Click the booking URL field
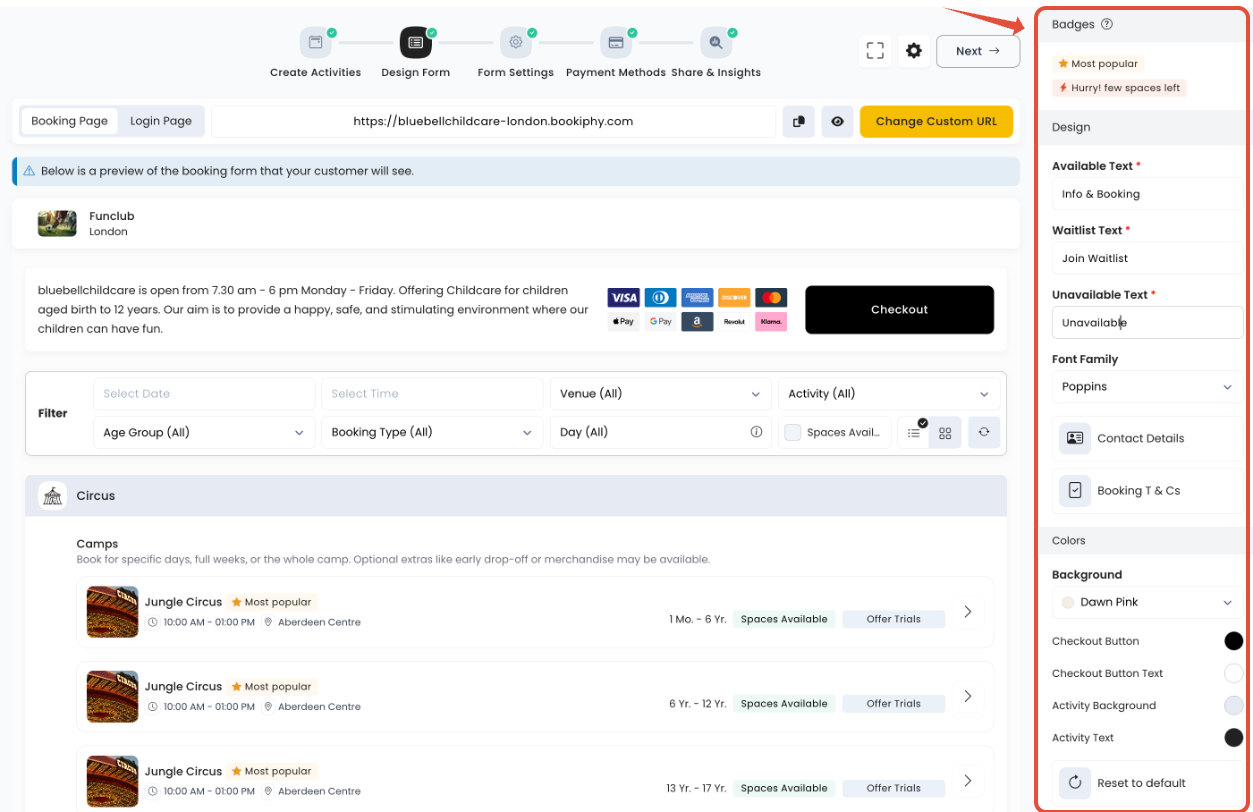 coord(493,122)
